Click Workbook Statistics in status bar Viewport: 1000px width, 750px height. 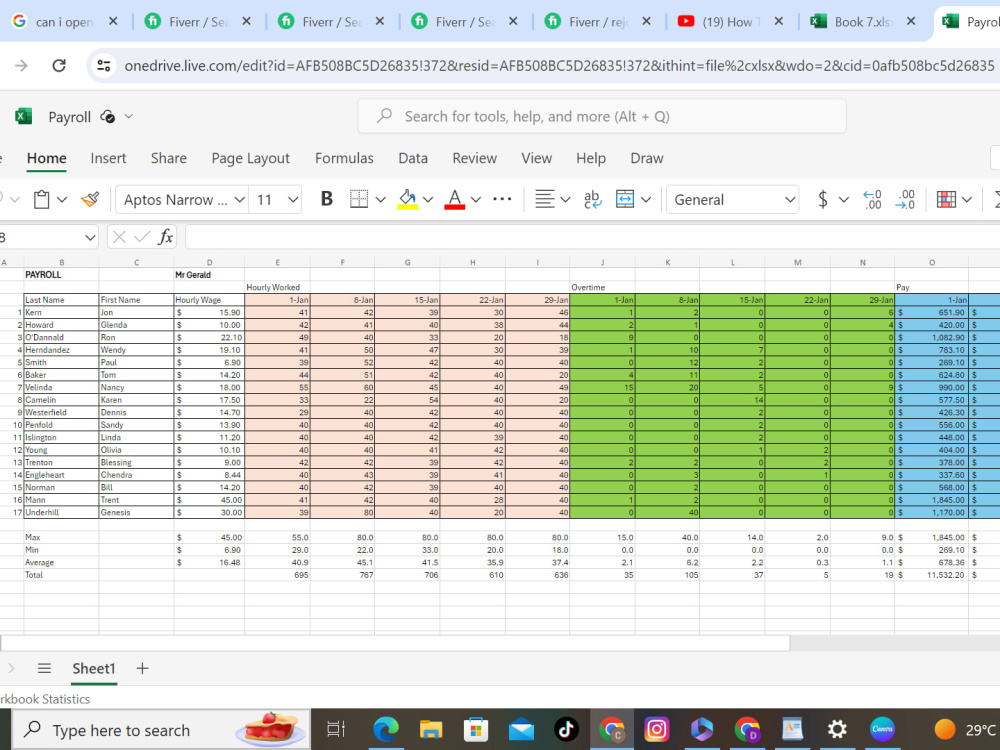click(x=45, y=699)
